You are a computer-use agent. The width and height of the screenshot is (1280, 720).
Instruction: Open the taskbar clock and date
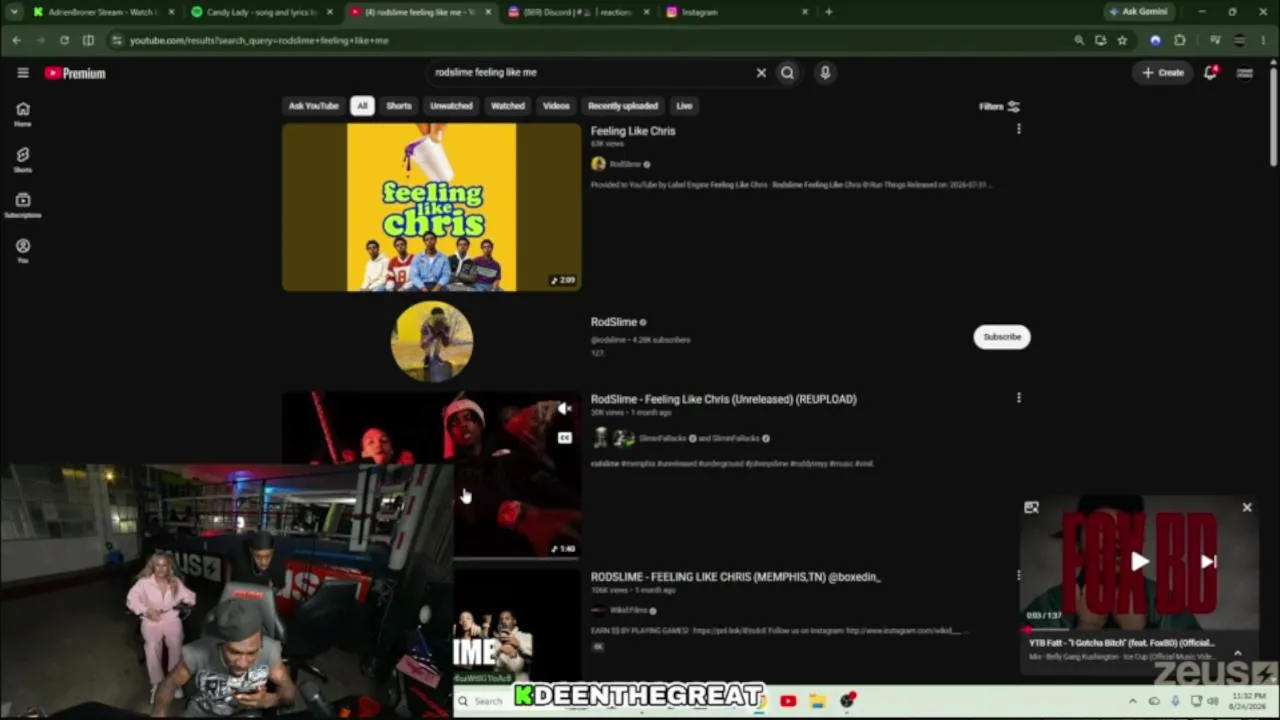tap(1248, 700)
